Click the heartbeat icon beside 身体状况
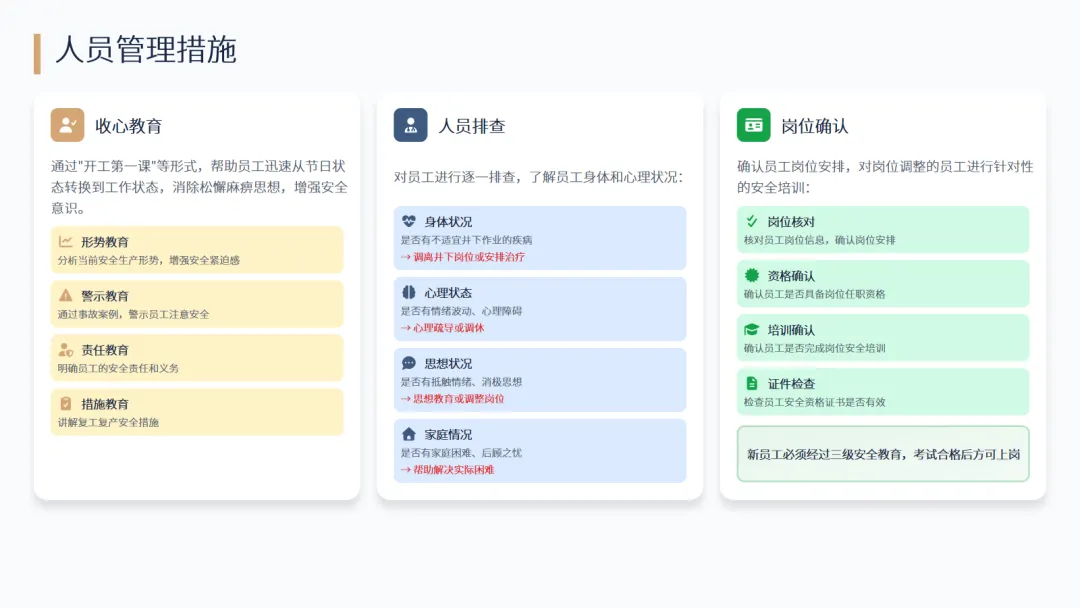 [408, 221]
